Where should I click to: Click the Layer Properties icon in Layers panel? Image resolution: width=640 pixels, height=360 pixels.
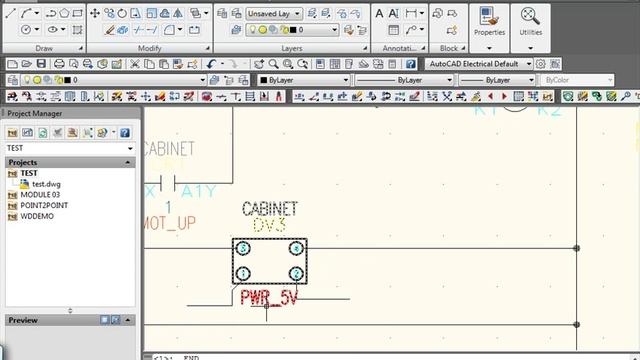coord(222,13)
